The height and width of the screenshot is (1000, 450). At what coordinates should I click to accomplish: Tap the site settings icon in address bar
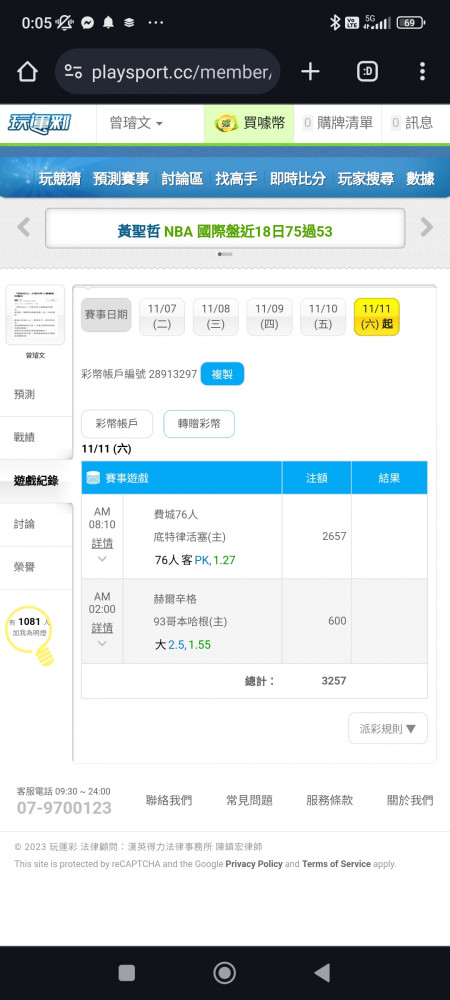73,71
